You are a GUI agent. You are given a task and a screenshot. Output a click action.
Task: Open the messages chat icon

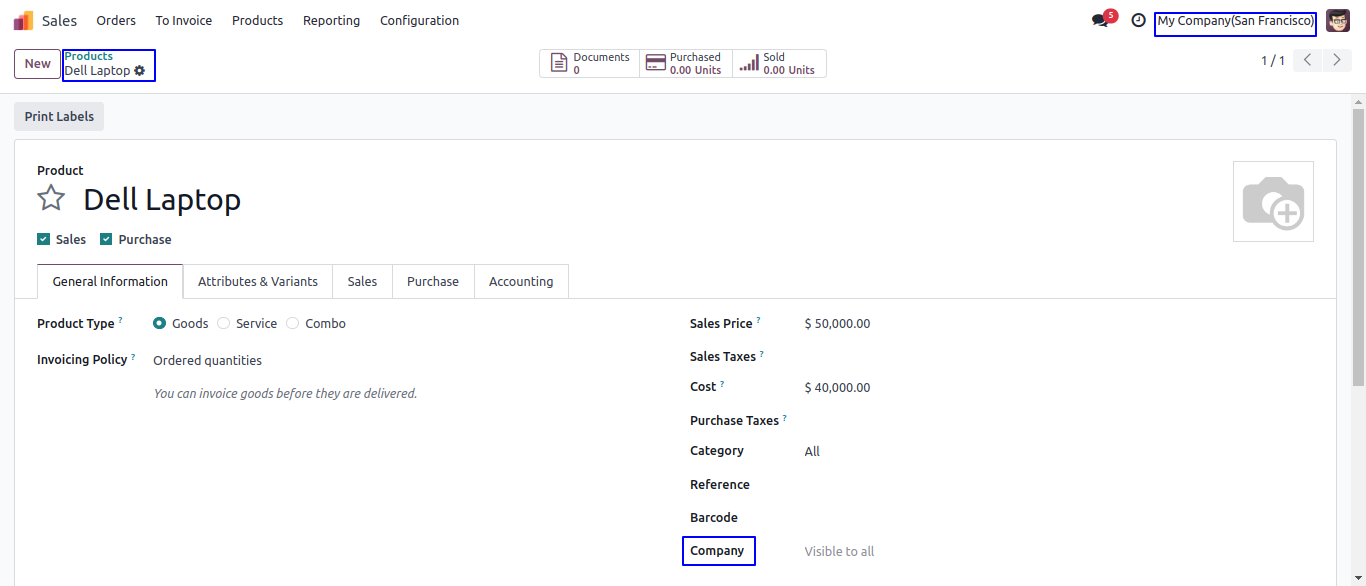coord(1101,20)
